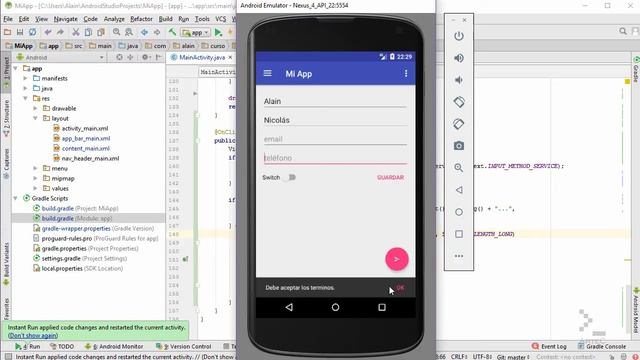The height and width of the screenshot is (360, 640).
Task: Click Find magnifier icon in toolbar
Action: pos(117,32)
